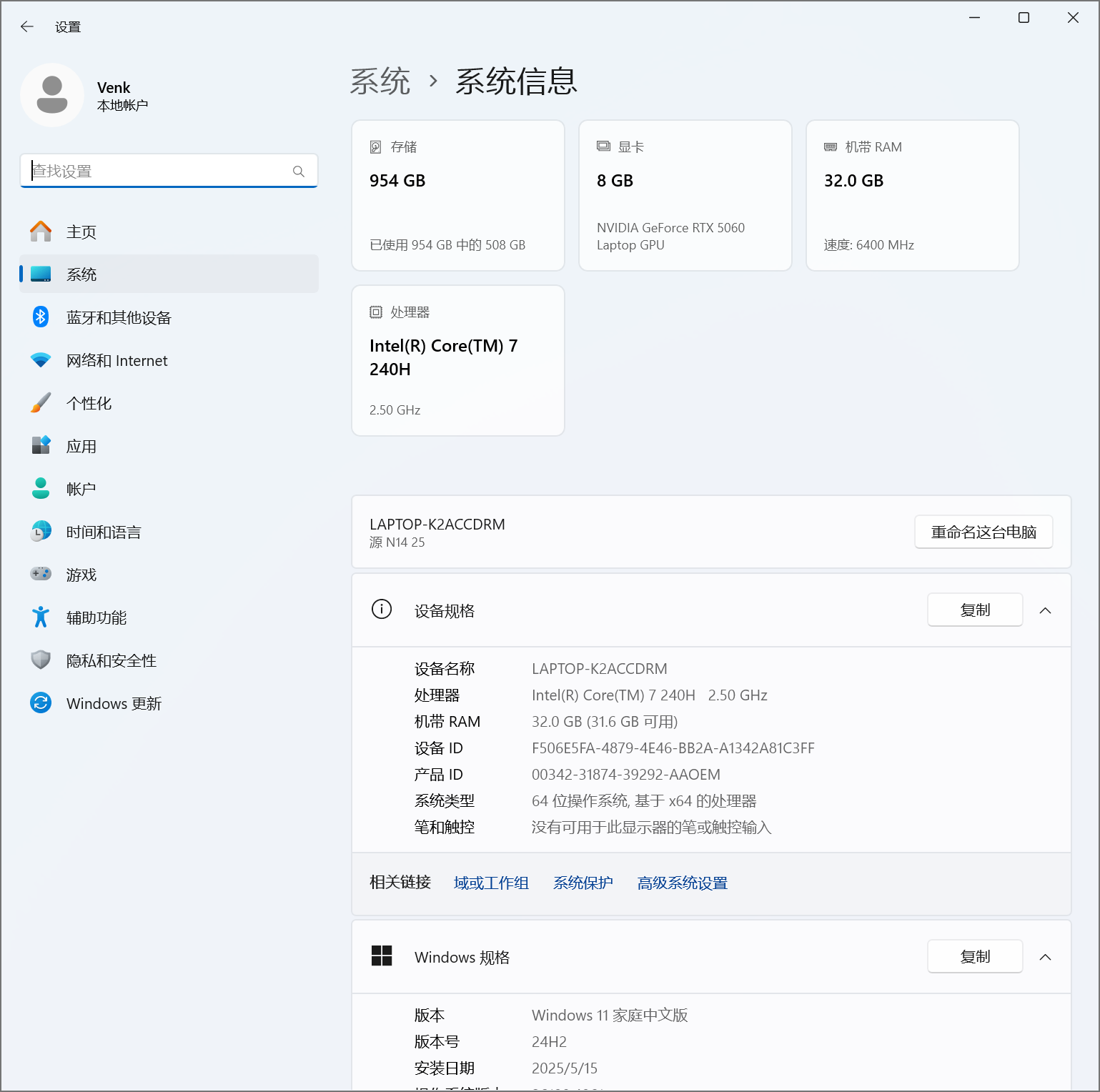The height and width of the screenshot is (1092, 1100).
Task: Open Privacy and security shield icon
Action: click(41, 660)
